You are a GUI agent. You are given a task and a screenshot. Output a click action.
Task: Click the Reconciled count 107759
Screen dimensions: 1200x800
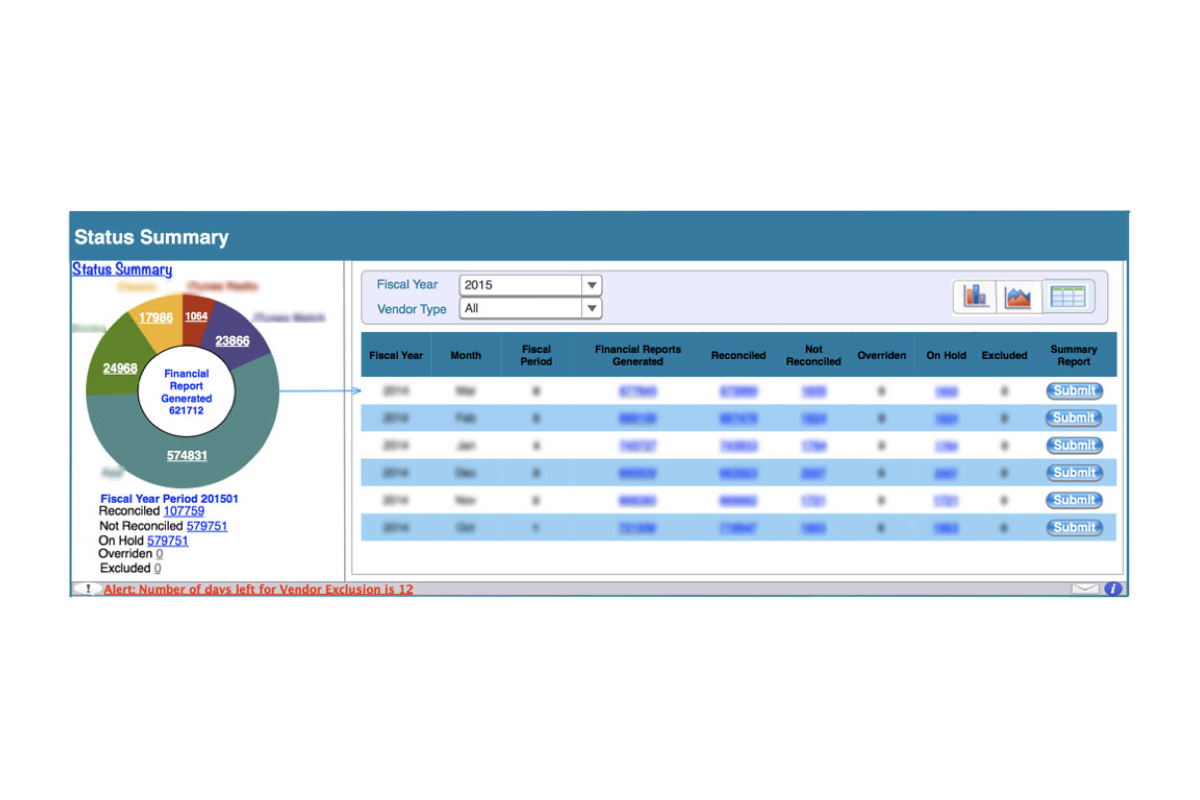[184, 511]
